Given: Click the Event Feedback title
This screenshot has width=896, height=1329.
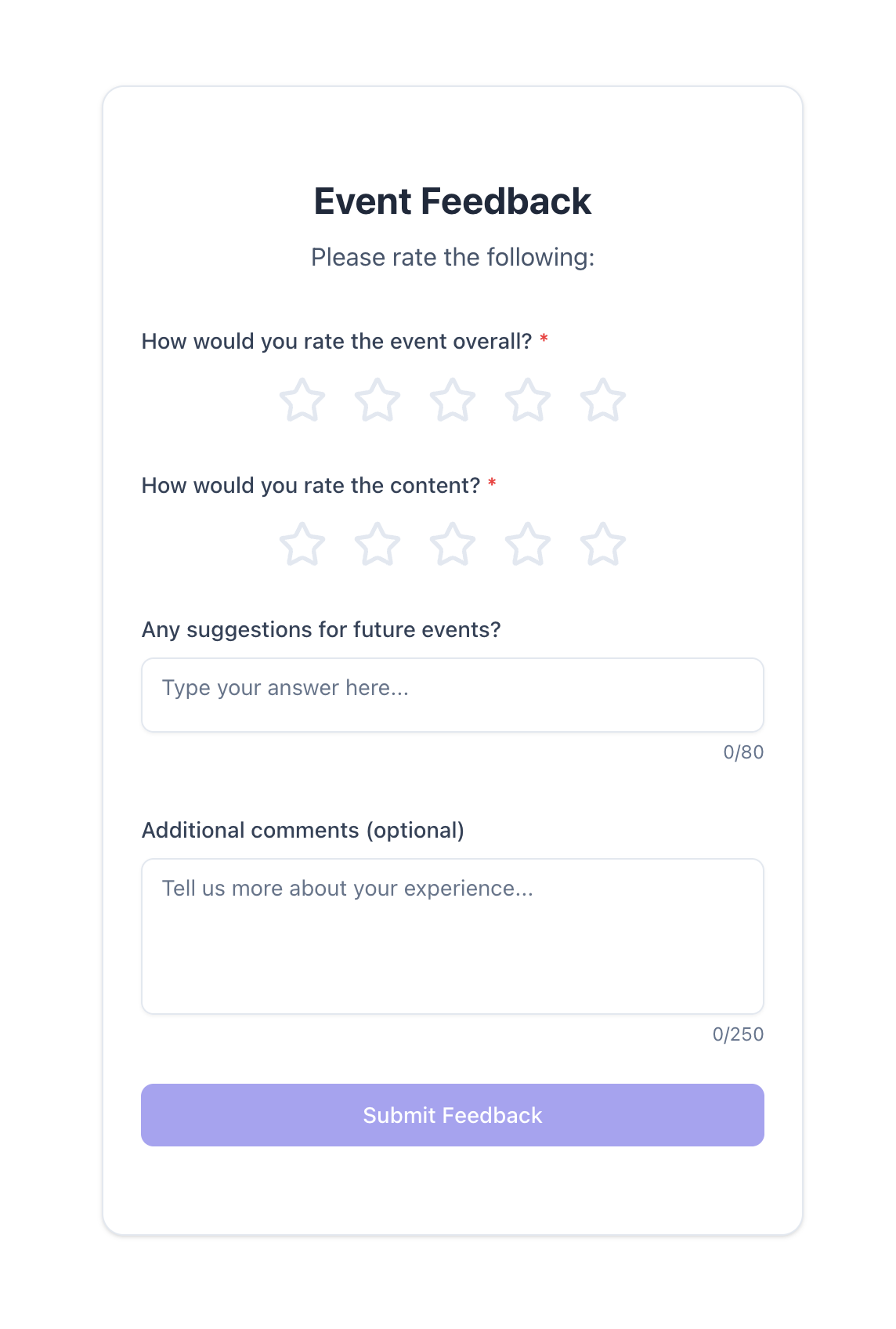Looking at the screenshot, I should (x=453, y=201).
